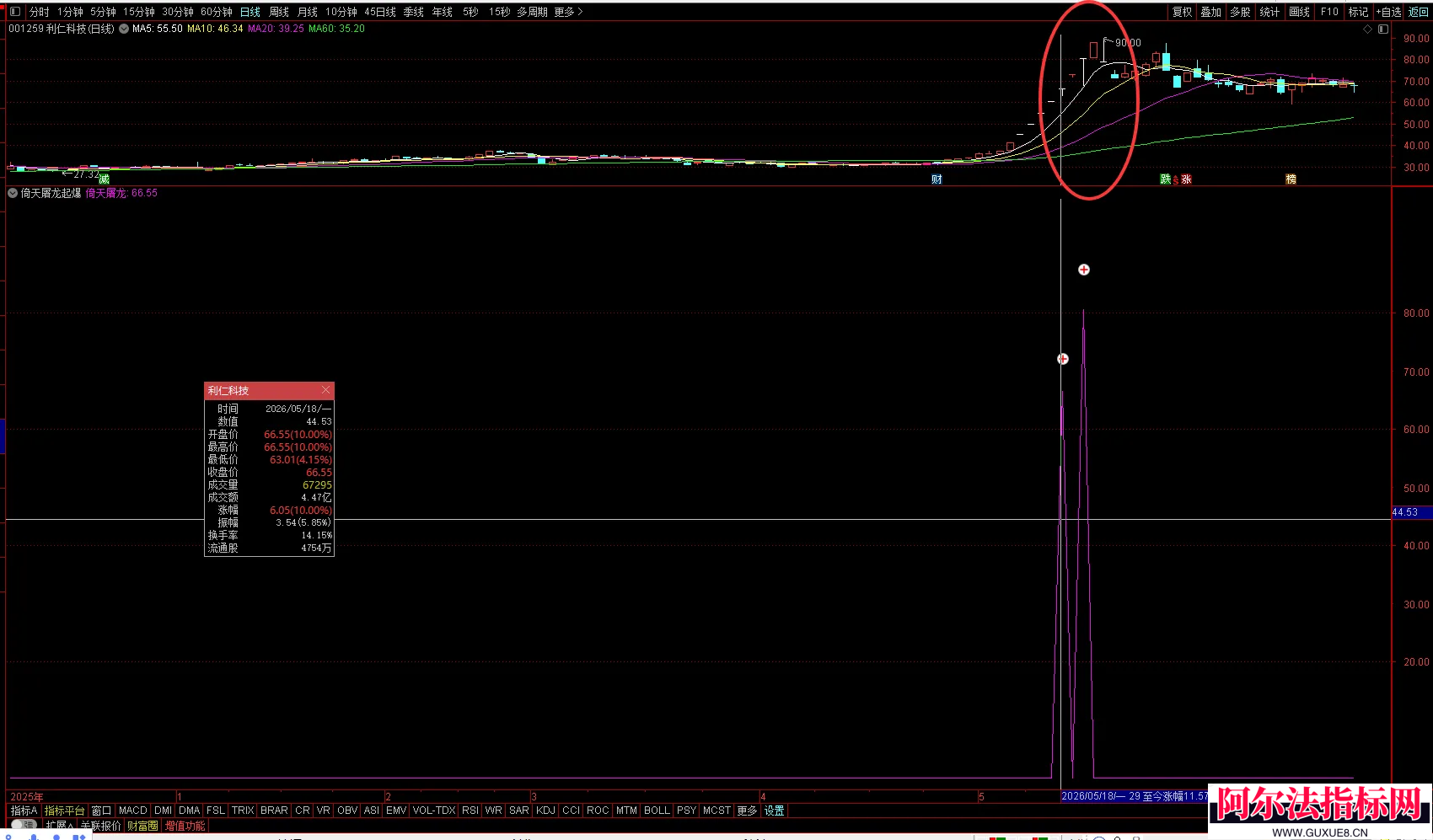The image size is (1433, 840).
Task: Open F10 company info
Action: click(x=1329, y=12)
